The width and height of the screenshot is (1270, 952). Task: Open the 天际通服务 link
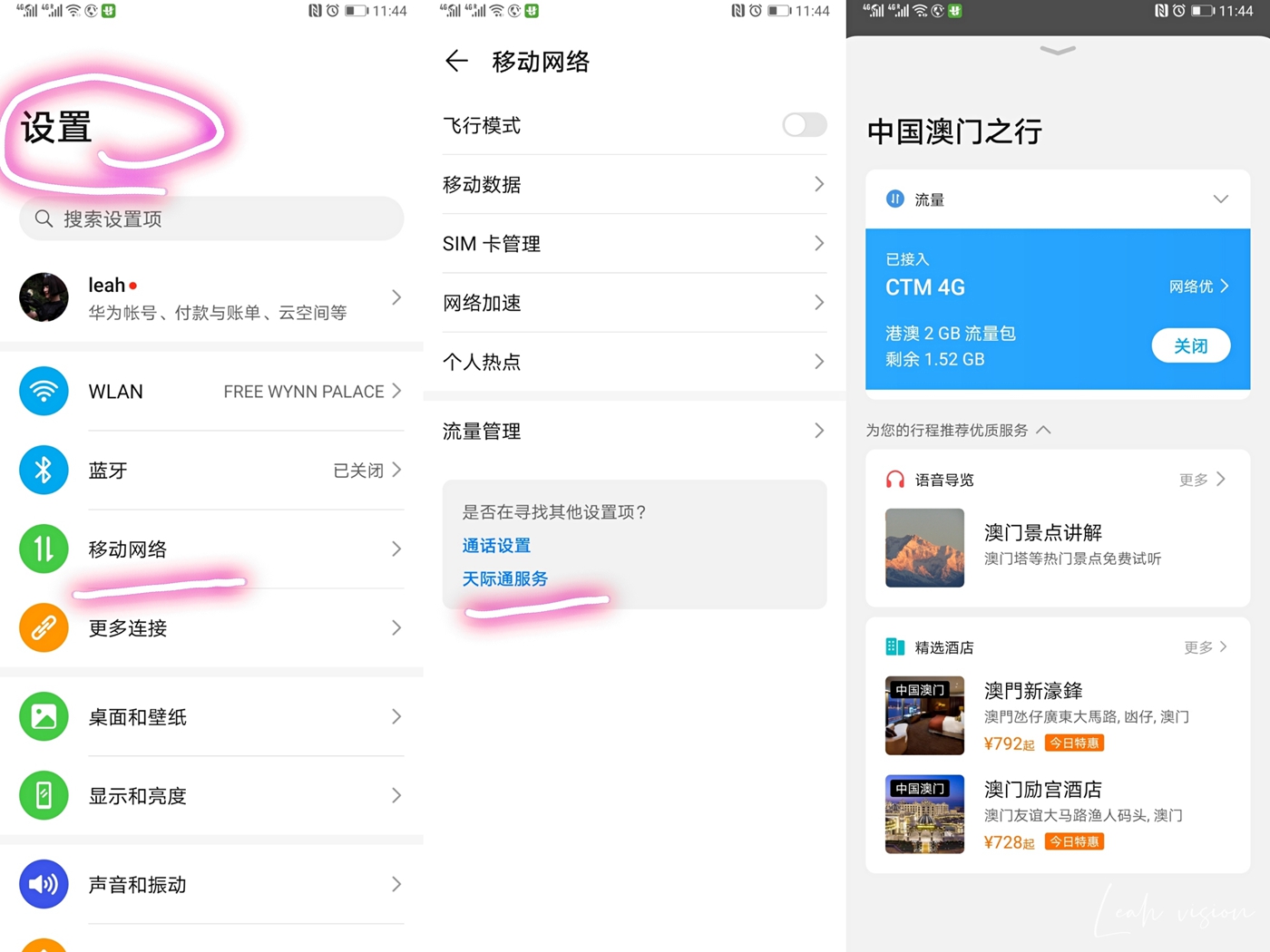pos(504,578)
